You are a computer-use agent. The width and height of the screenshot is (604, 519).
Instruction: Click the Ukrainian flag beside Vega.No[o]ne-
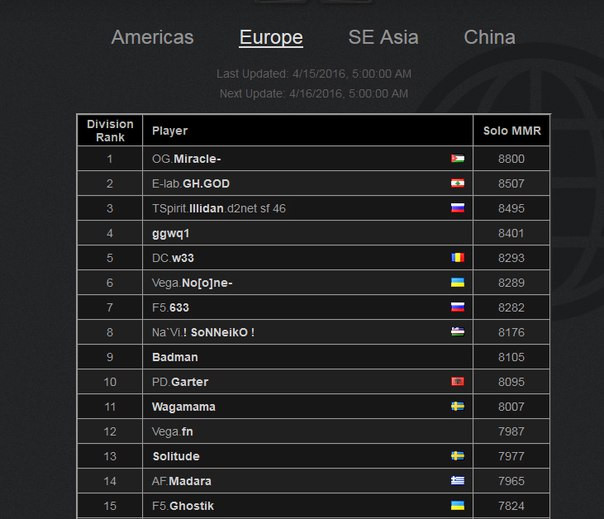click(x=457, y=283)
